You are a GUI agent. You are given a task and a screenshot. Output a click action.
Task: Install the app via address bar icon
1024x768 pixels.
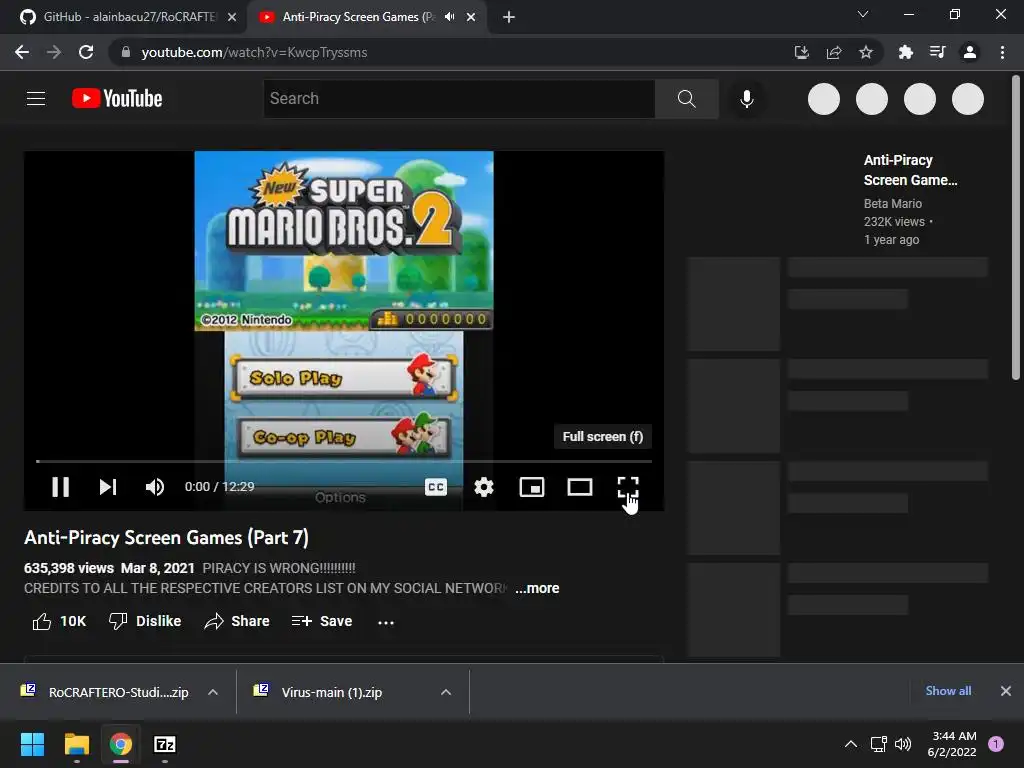(801, 52)
